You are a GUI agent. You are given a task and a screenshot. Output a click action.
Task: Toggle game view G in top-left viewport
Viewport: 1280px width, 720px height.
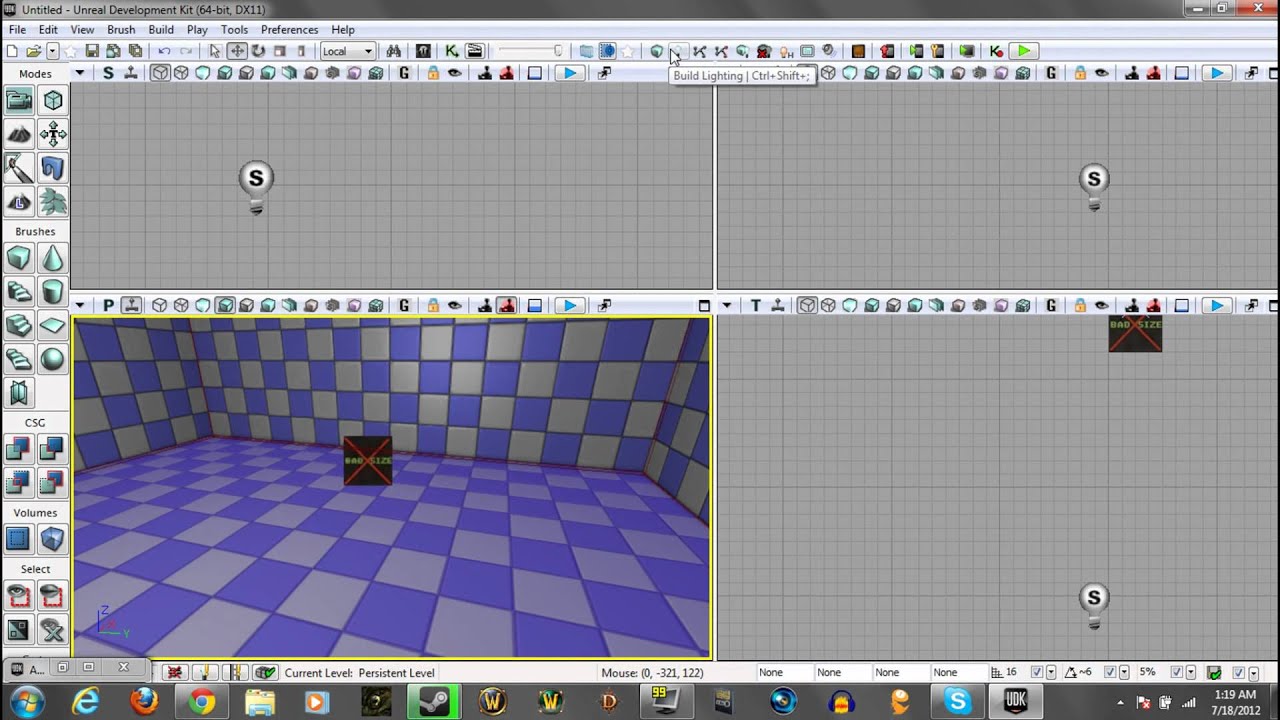click(404, 73)
